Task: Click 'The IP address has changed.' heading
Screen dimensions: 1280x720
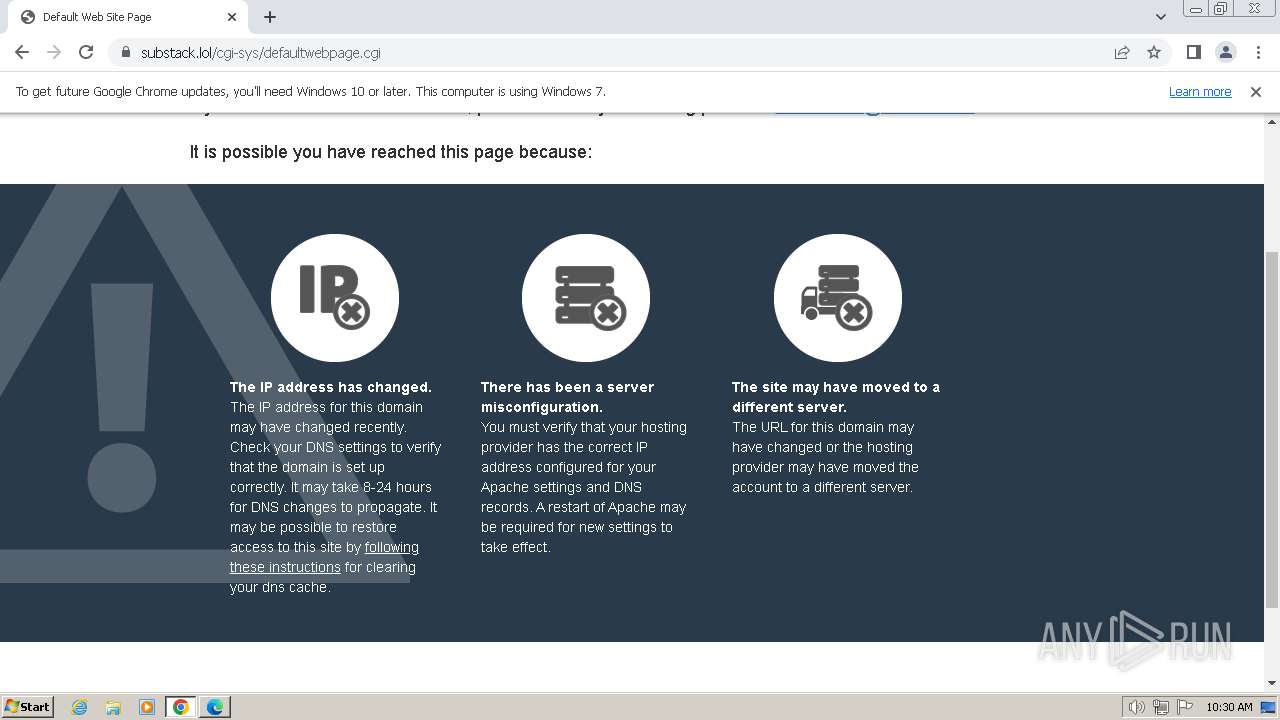Action: pyautogui.click(x=331, y=387)
